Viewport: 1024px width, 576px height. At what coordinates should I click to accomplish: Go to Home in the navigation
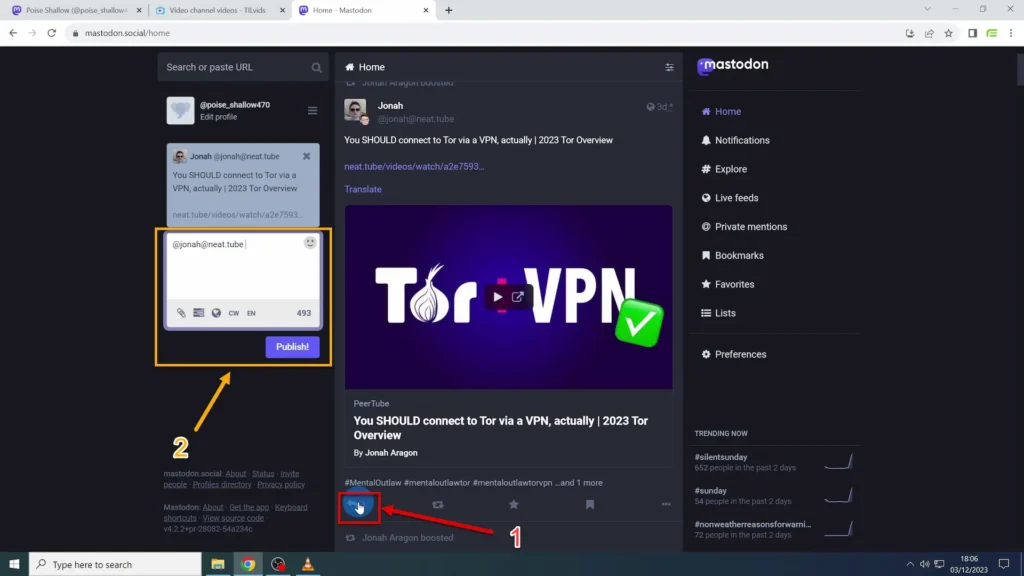point(721,112)
